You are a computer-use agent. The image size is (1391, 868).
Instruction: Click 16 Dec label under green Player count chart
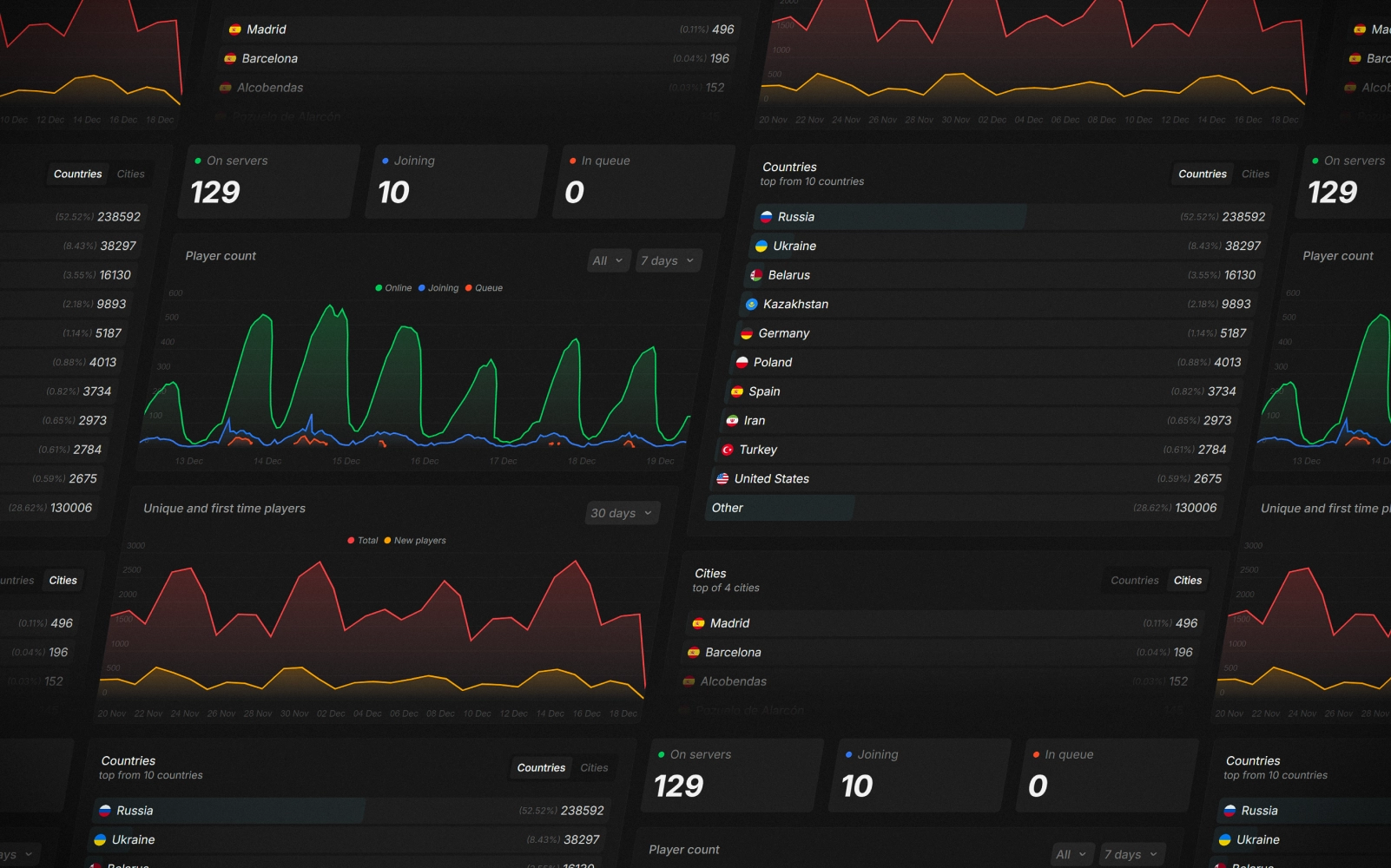tap(424, 461)
